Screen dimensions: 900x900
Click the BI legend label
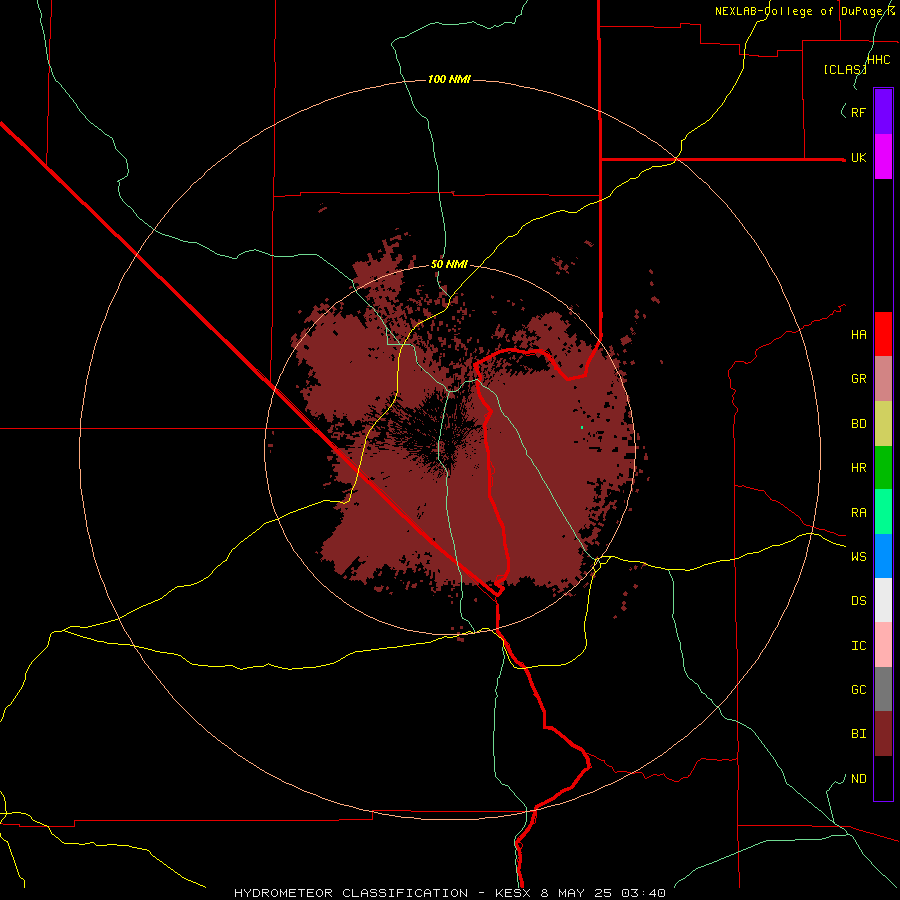tap(858, 734)
